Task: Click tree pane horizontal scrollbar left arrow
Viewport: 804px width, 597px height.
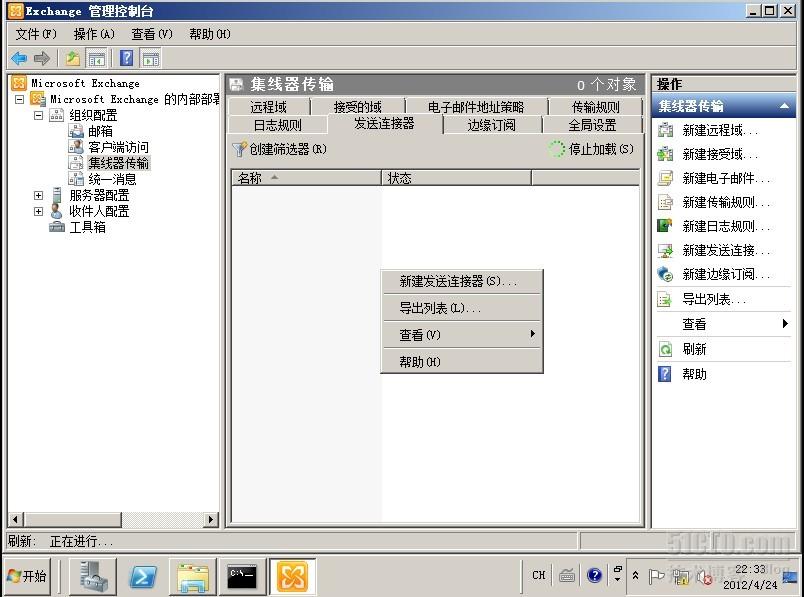Action: click(x=15, y=519)
